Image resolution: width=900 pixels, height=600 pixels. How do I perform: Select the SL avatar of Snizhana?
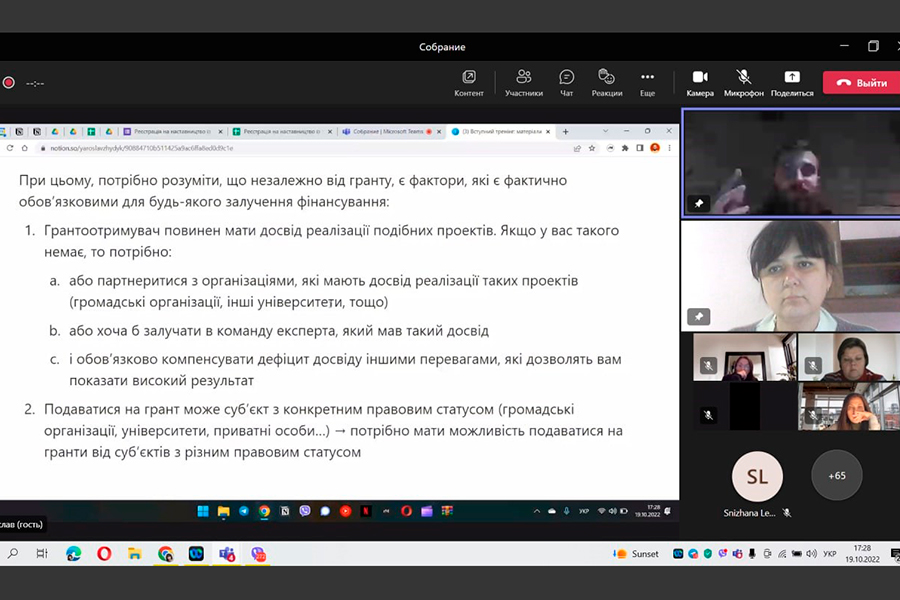click(x=757, y=477)
